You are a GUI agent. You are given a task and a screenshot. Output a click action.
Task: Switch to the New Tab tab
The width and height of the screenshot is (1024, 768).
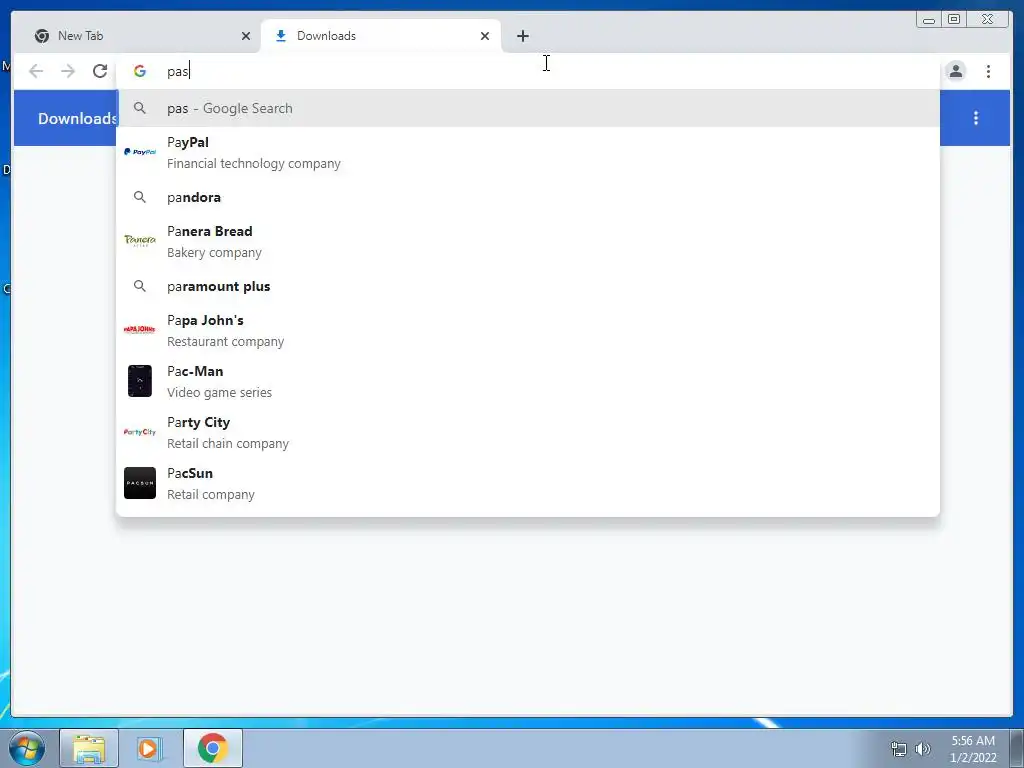point(141,36)
